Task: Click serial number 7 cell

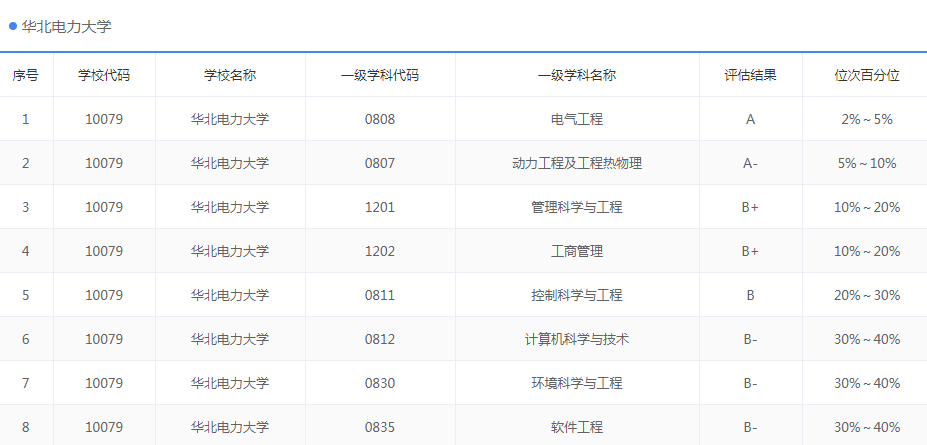Action: [25, 383]
